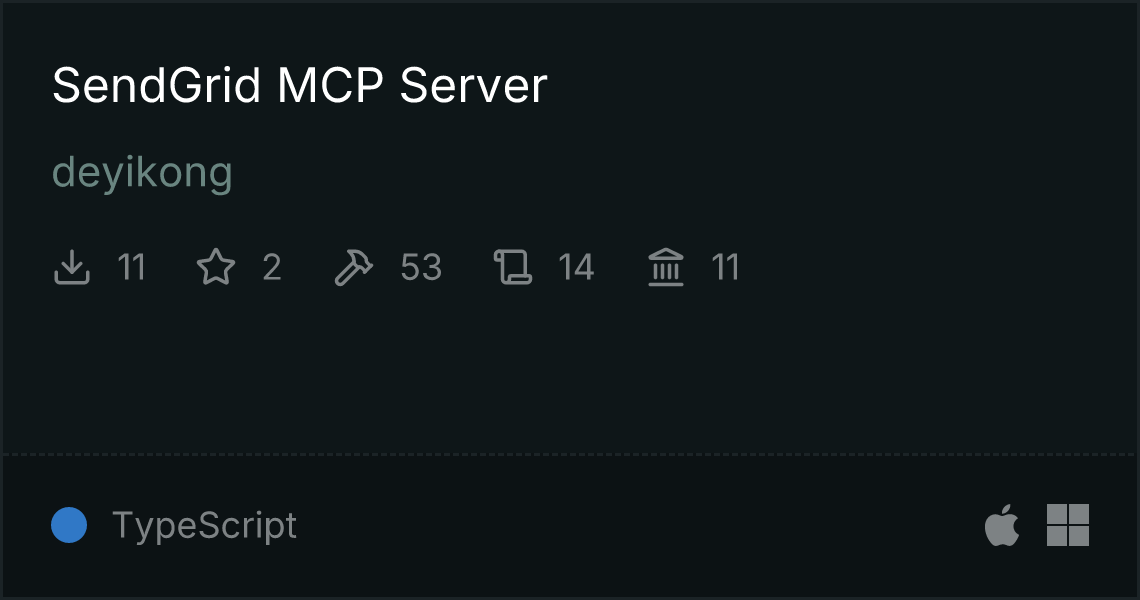The height and width of the screenshot is (600, 1140).
Task: Click the TypeScript language label
Action: (x=204, y=525)
